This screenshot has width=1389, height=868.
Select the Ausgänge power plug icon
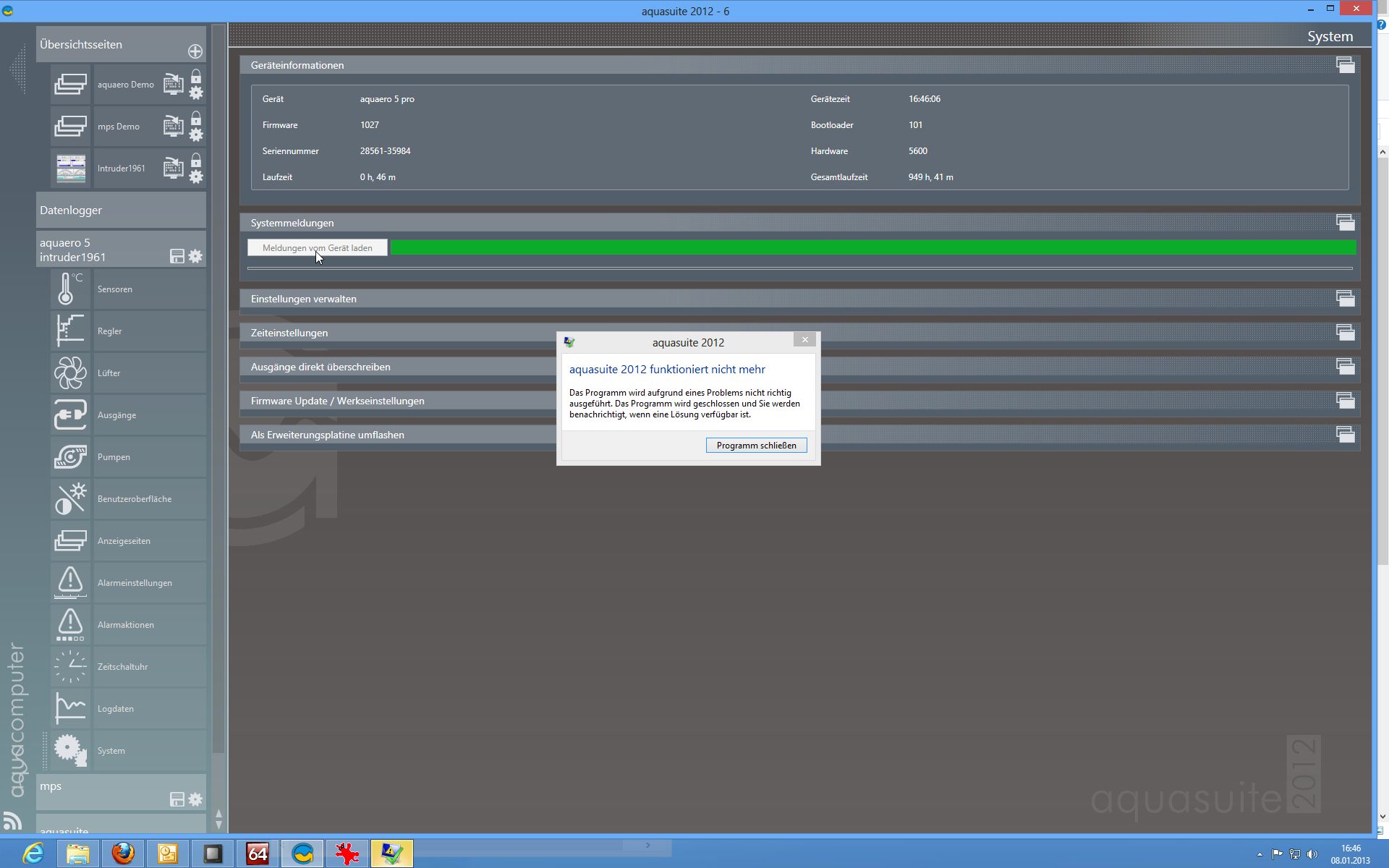[70, 415]
